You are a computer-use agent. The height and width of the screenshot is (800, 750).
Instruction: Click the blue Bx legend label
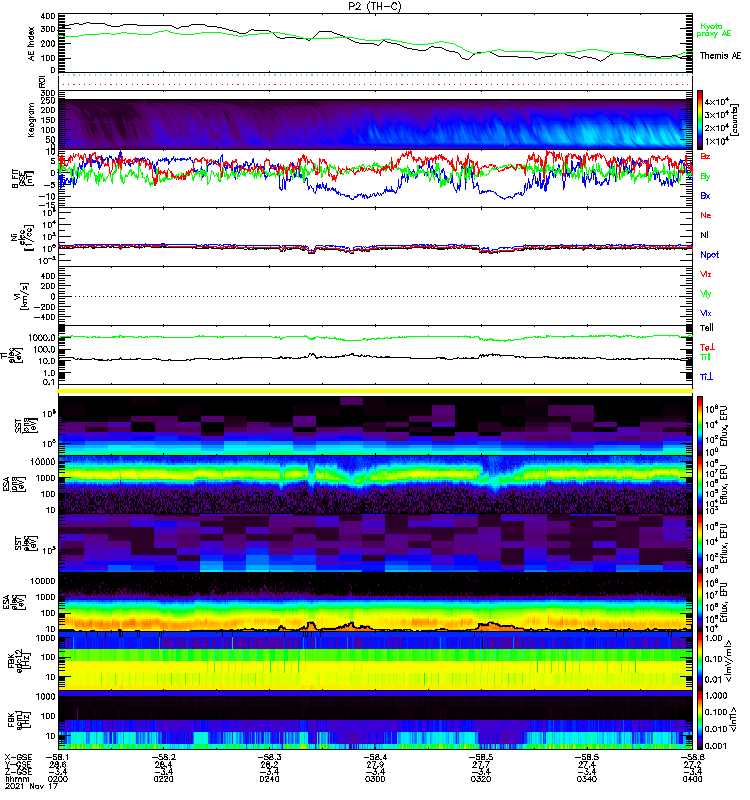pos(705,196)
